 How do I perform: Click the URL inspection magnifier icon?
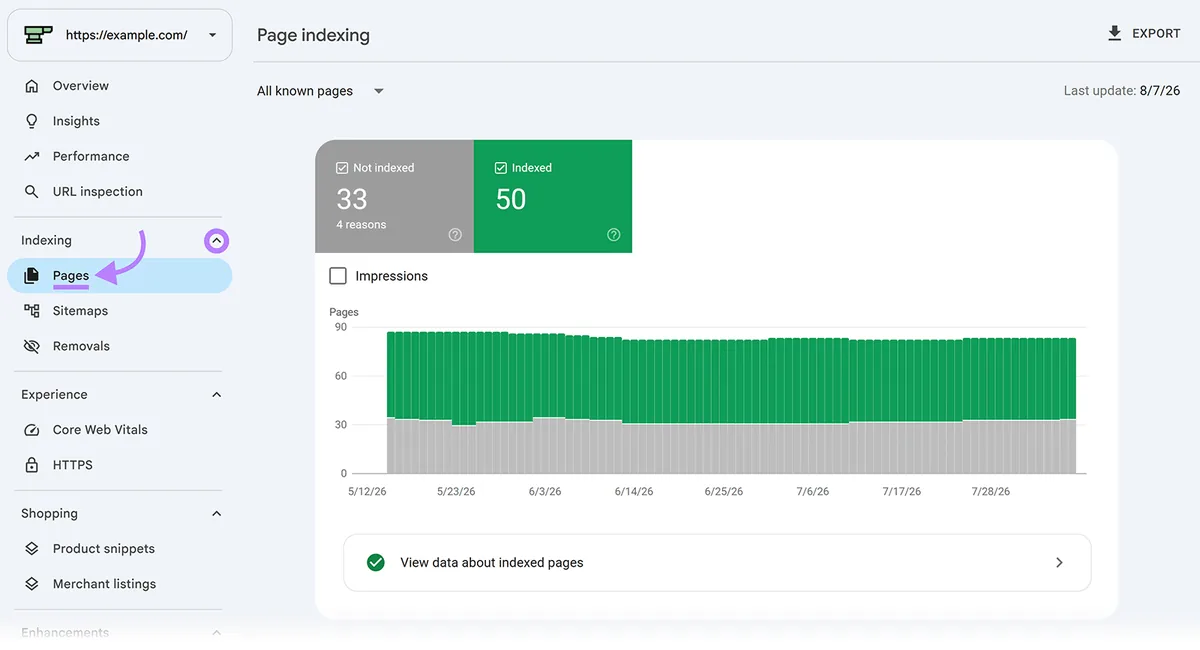pos(32,191)
